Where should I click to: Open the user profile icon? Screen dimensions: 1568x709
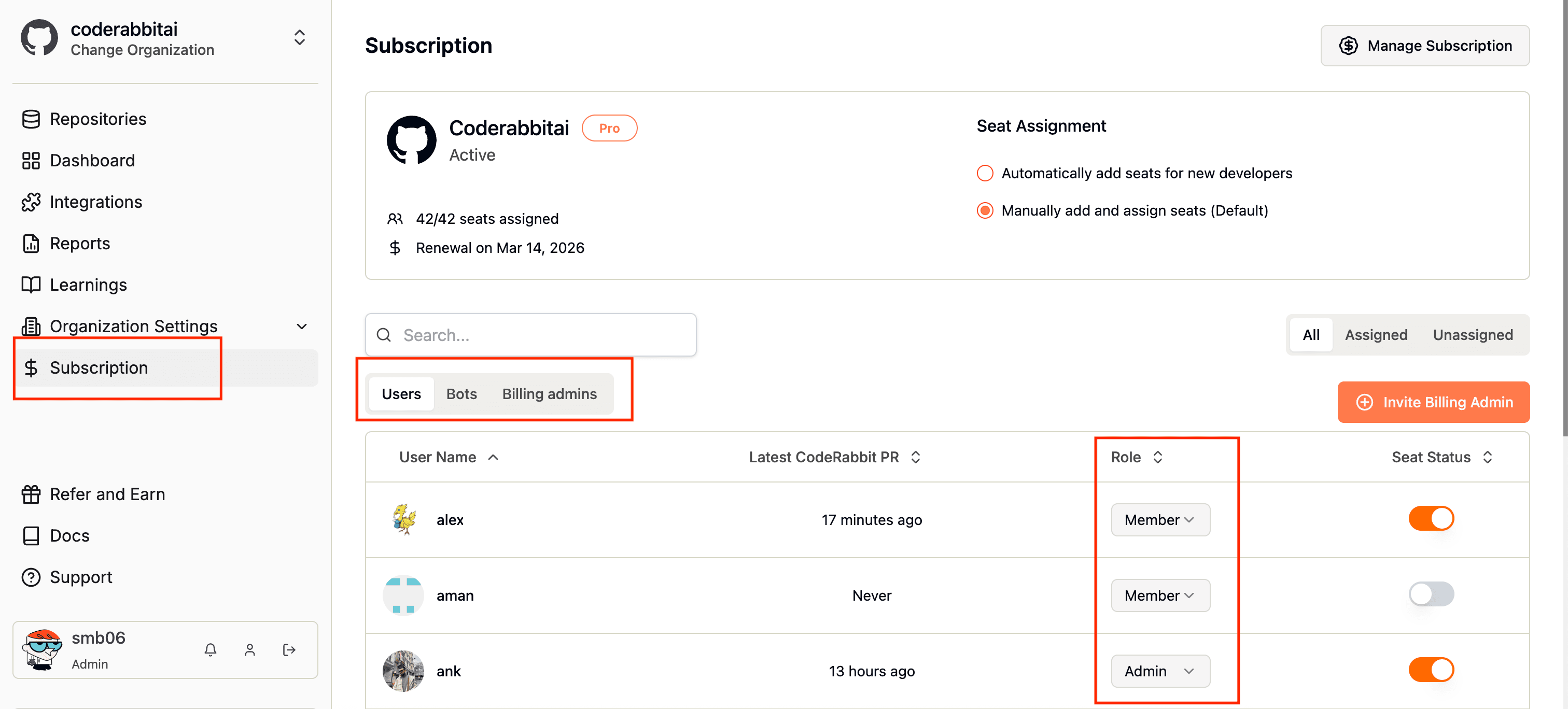click(249, 650)
